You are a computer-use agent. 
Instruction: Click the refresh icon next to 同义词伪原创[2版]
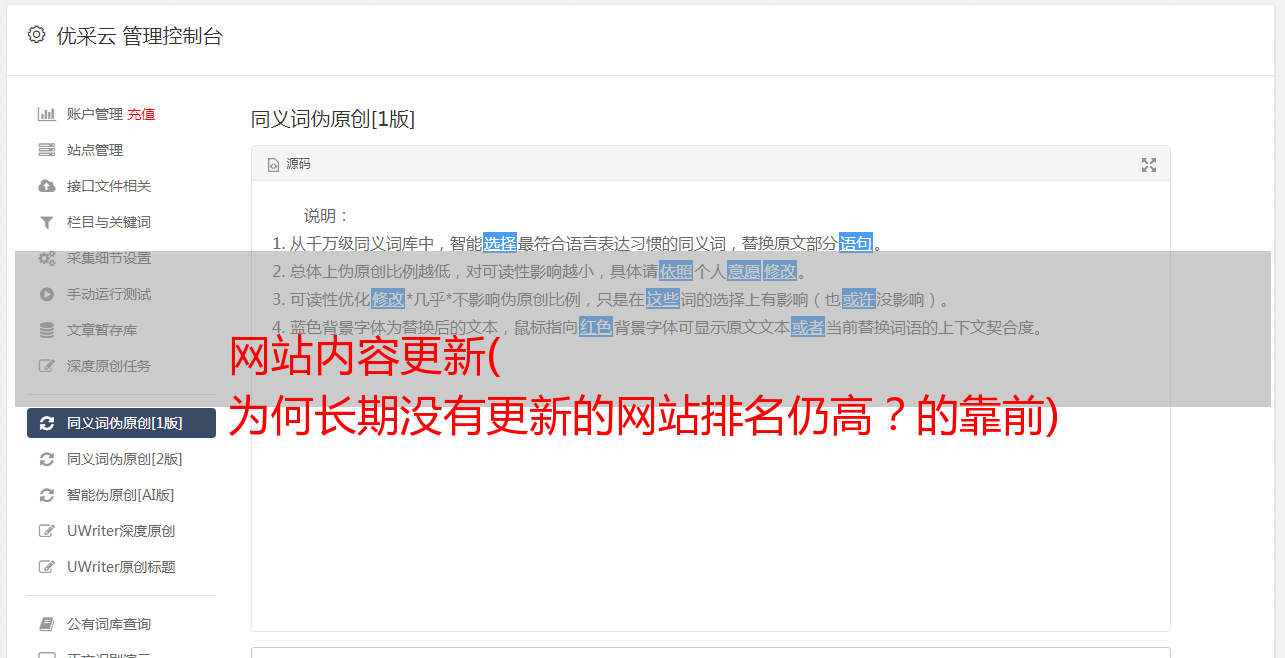tap(46, 459)
